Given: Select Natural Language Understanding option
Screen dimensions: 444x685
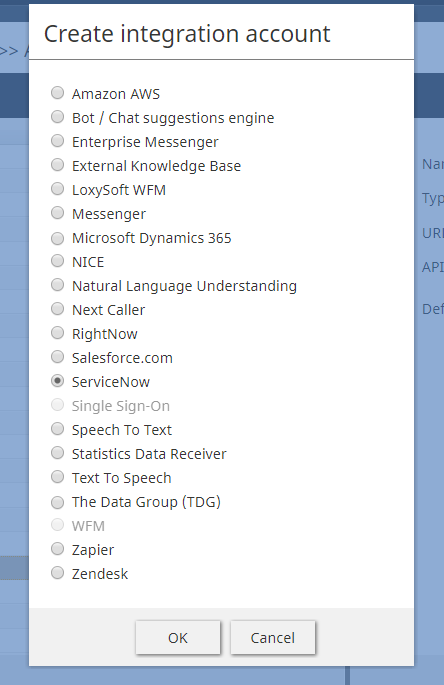Looking at the screenshot, I should (x=57, y=285).
